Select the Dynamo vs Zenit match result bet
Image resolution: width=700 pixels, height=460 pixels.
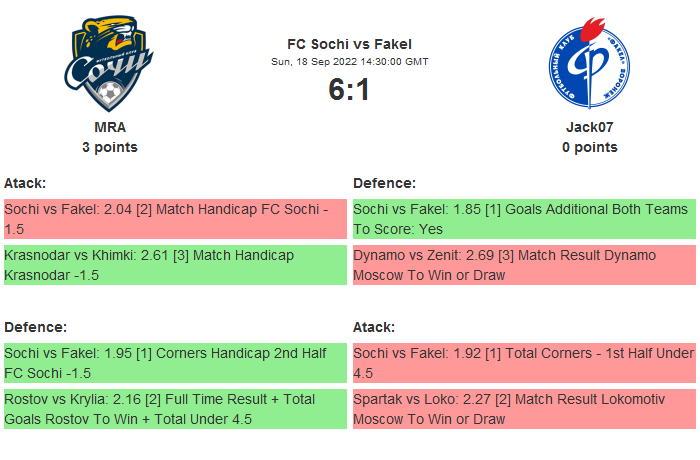click(x=524, y=265)
